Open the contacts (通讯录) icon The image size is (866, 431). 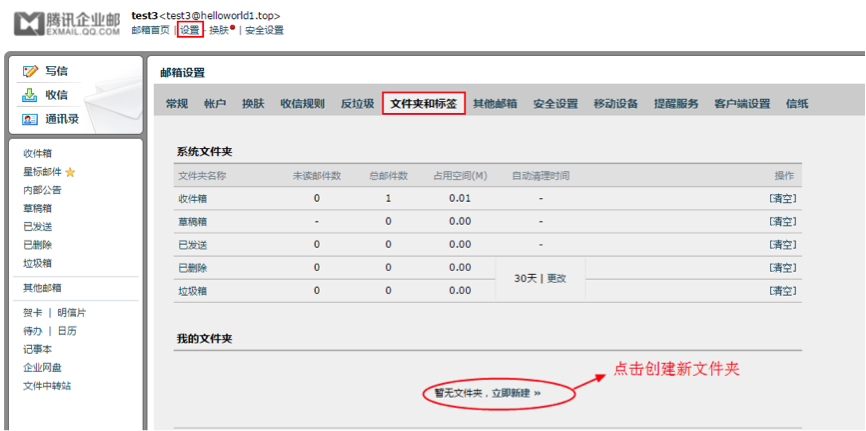click(31, 120)
